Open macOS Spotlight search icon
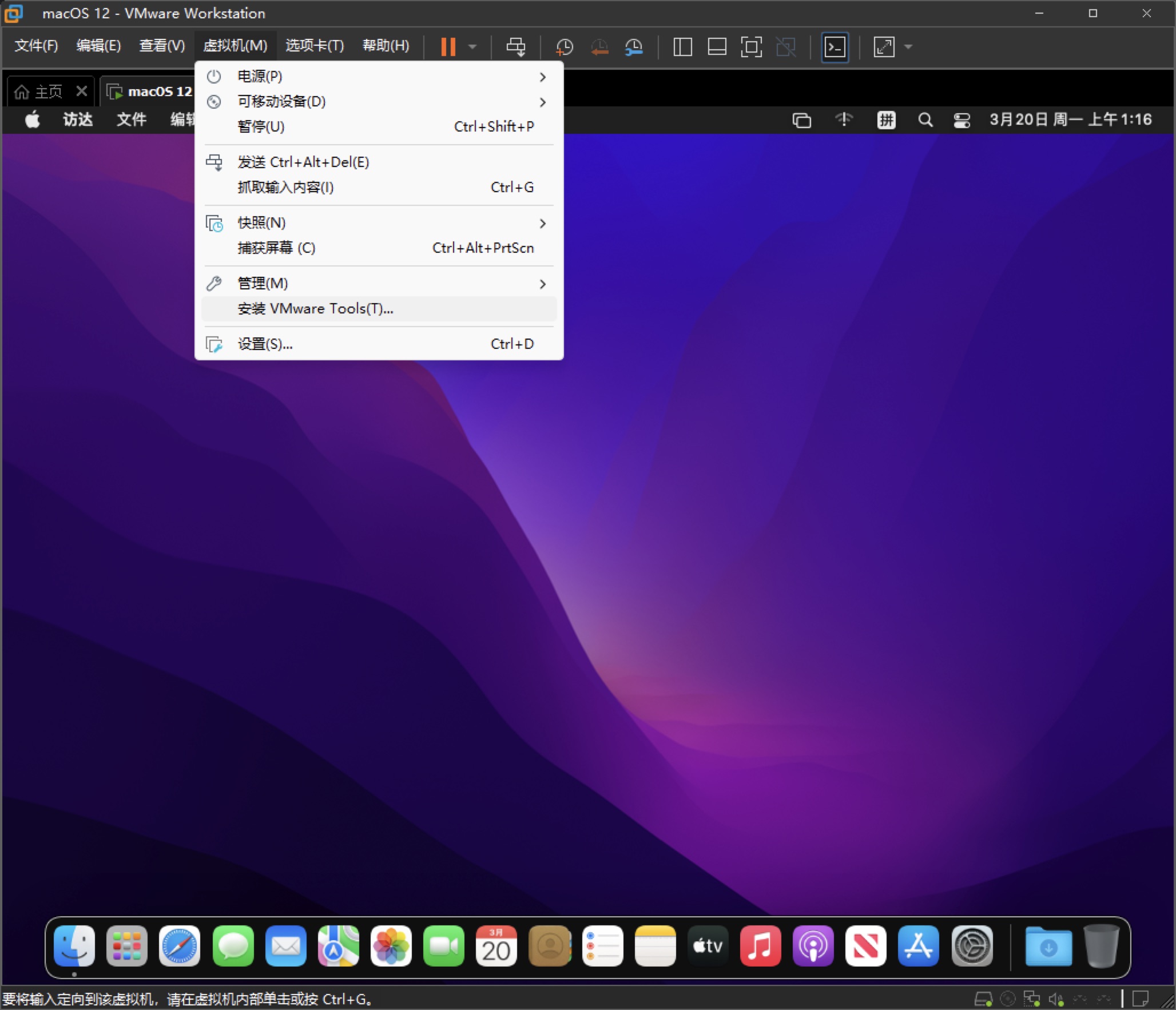The image size is (1176, 1010). 925,120
